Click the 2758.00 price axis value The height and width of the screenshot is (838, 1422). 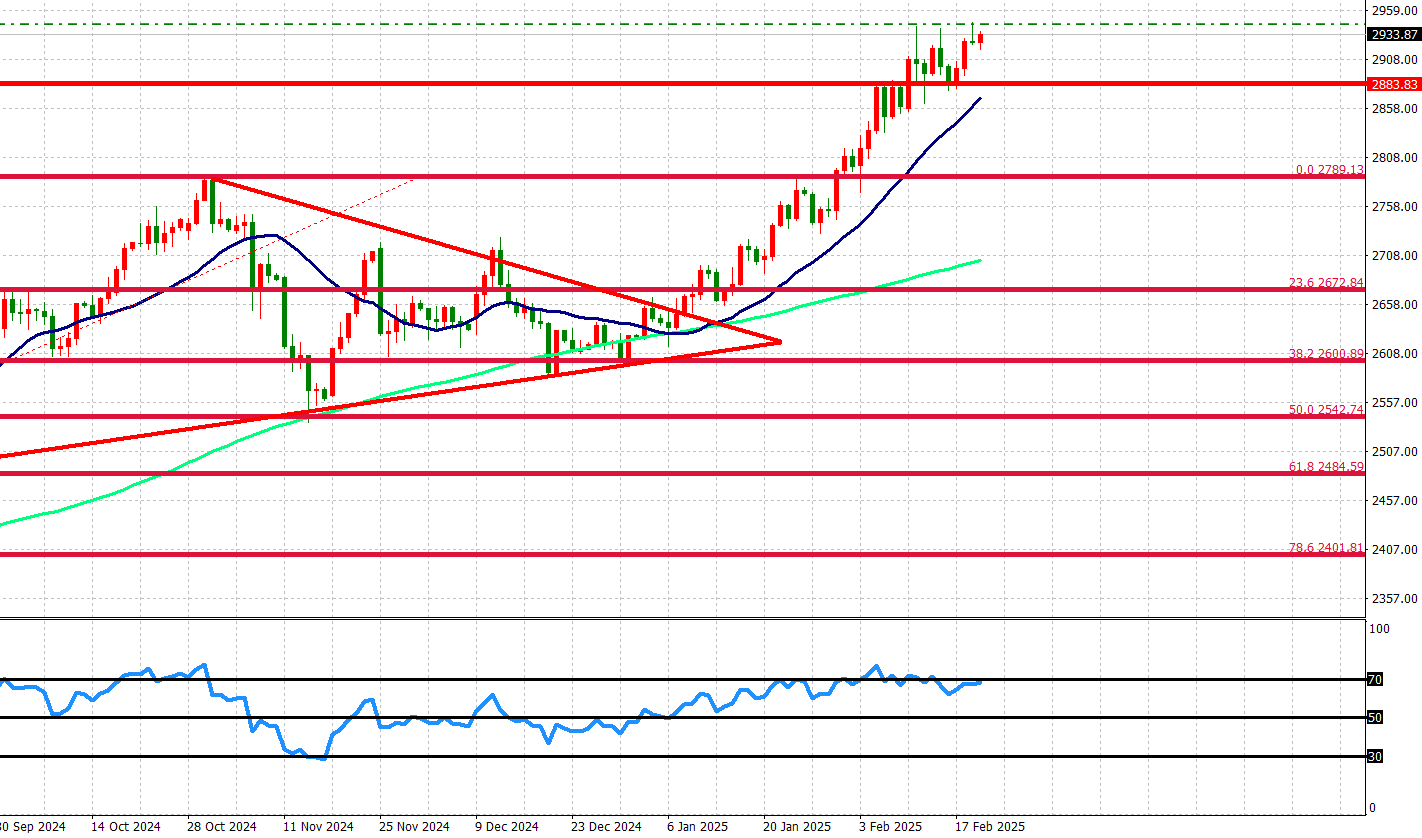tap(1394, 207)
